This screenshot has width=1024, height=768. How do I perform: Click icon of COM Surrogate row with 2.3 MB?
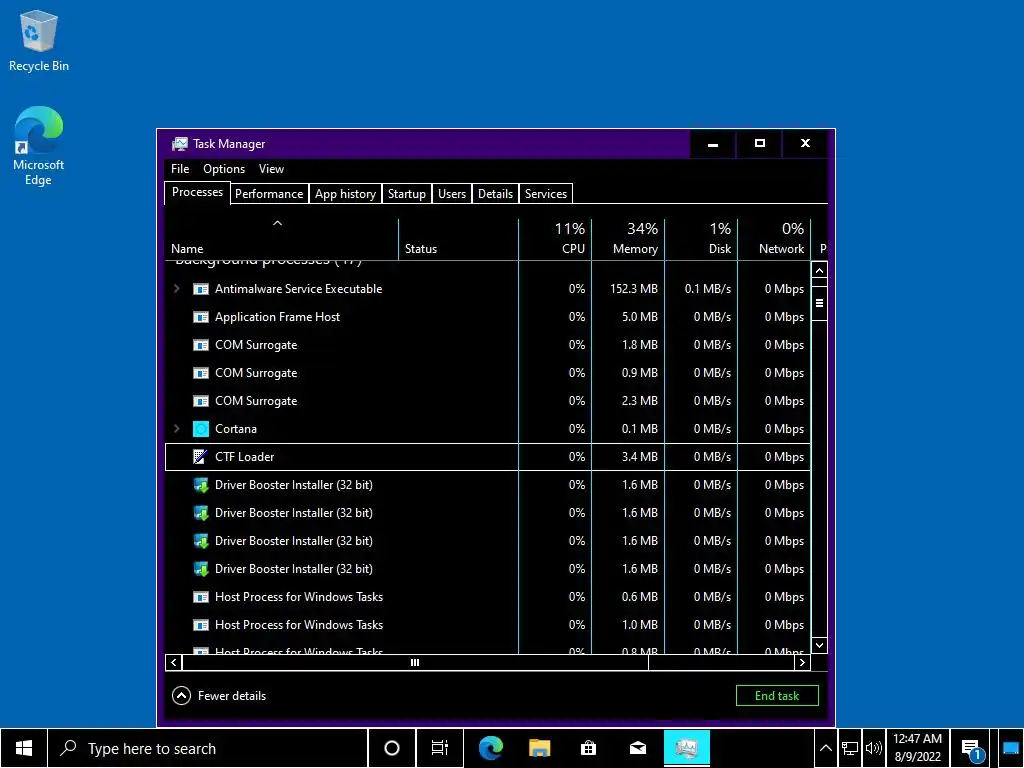click(200, 401)
